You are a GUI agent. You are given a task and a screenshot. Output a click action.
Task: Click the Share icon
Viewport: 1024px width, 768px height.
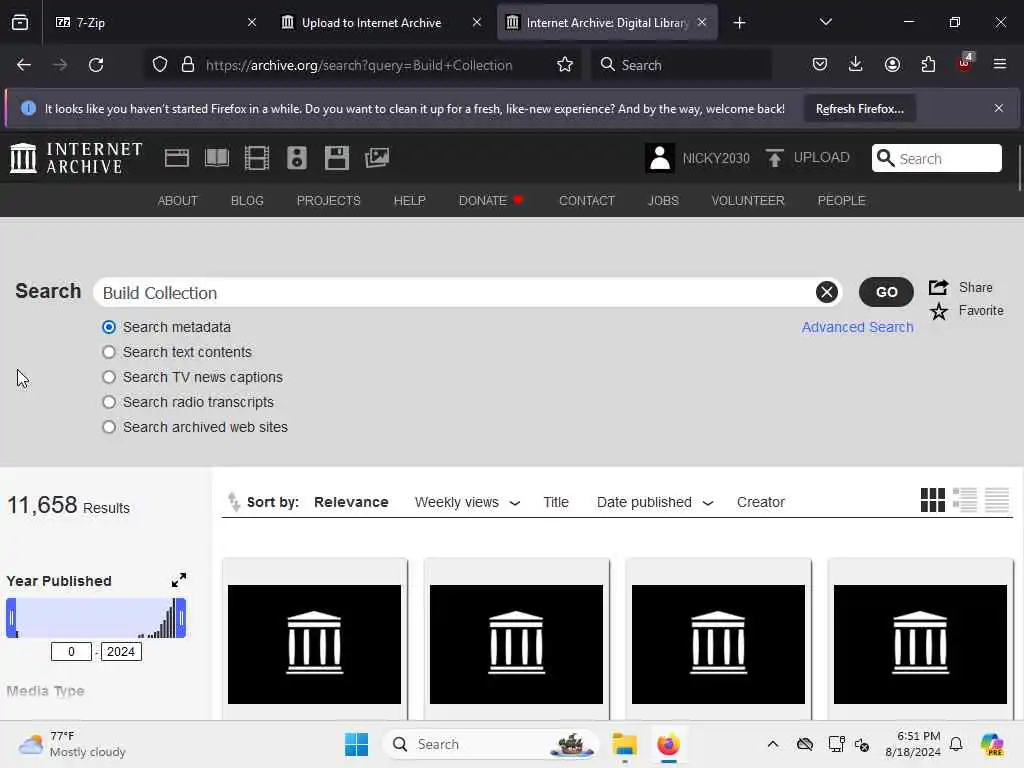(x=938, y=287)
